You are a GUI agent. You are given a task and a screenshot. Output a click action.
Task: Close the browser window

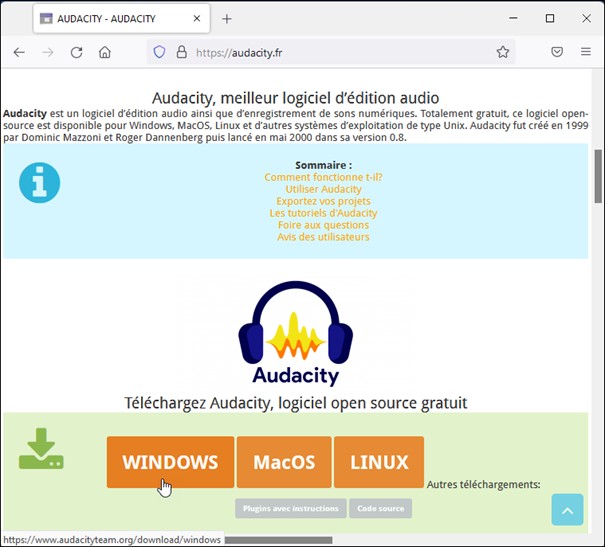coord(586,18)
